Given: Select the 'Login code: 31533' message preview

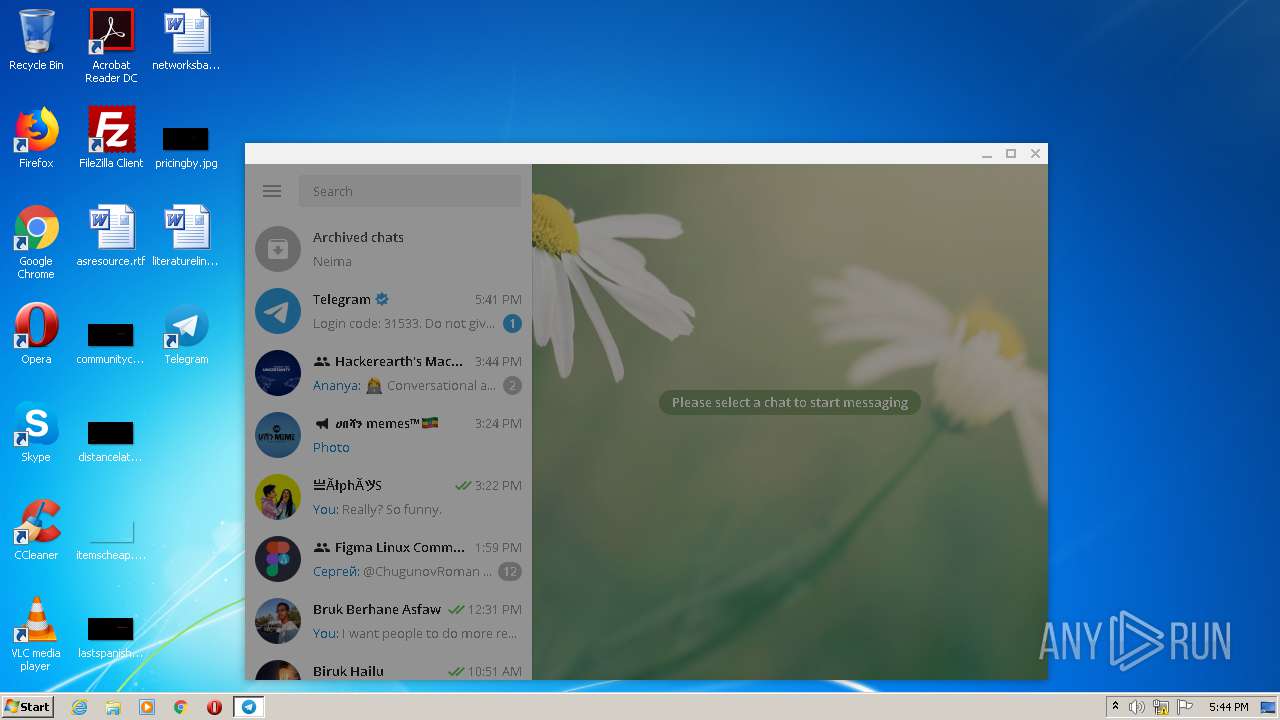Looking at the screenshot, I should tap(404, 323).
